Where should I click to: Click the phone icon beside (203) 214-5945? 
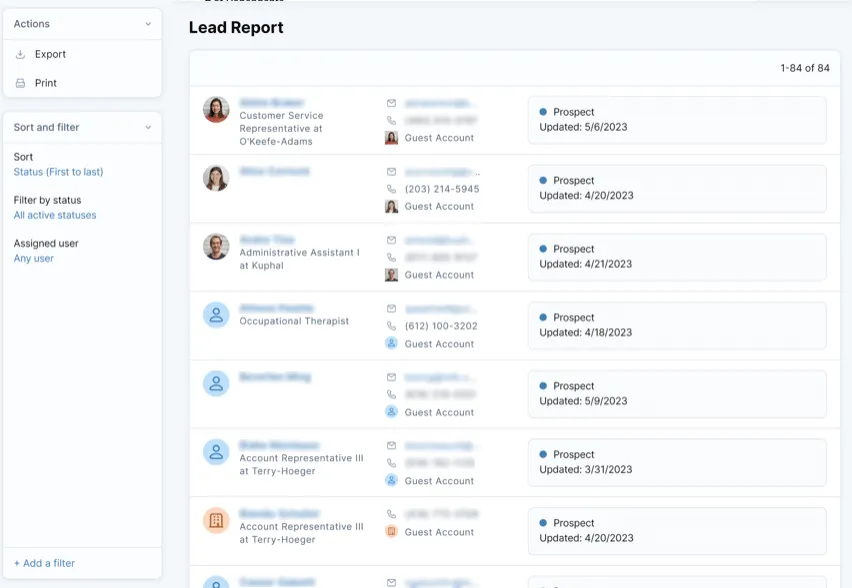pos(391,188)
